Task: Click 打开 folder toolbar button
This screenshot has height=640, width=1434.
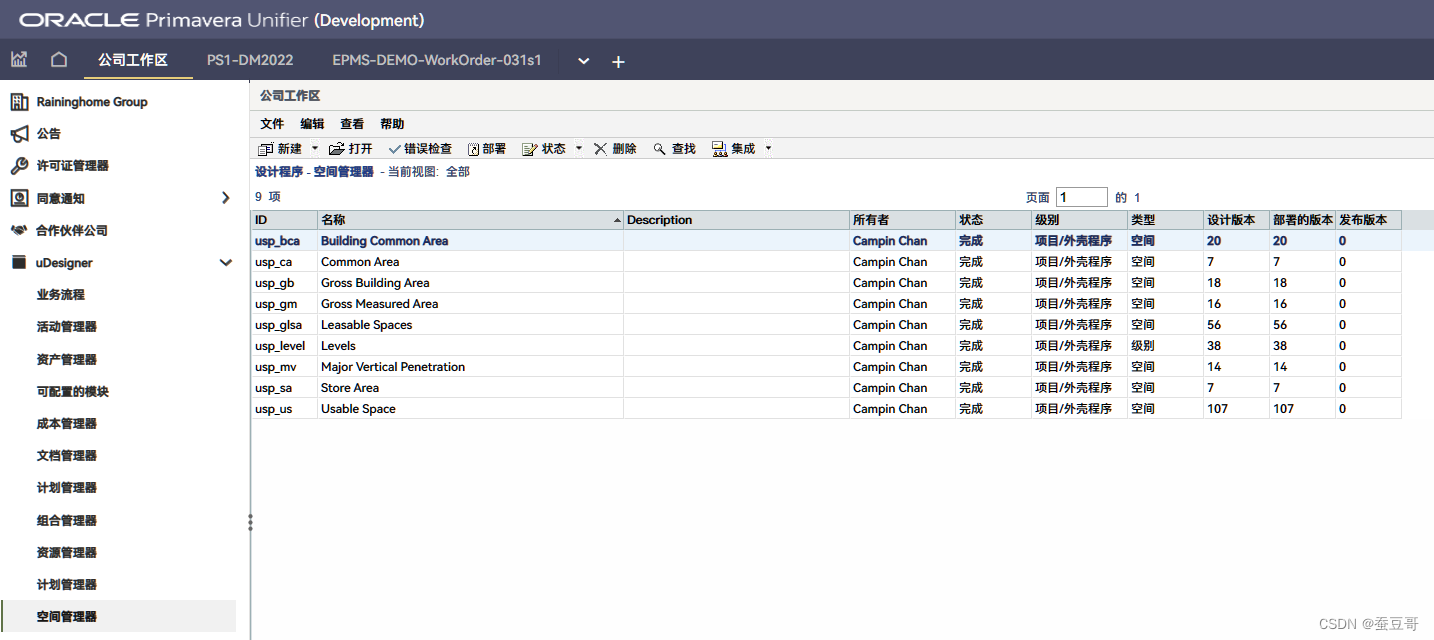Action: 351,149
